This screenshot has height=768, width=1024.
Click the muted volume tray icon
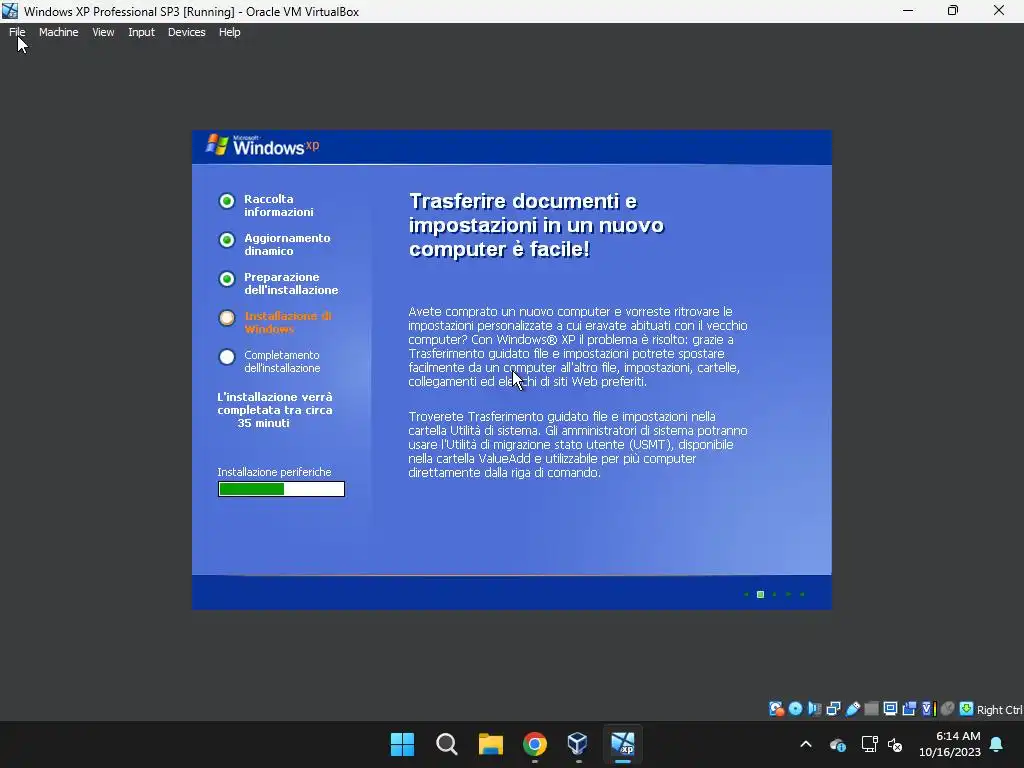coord(895,744)
